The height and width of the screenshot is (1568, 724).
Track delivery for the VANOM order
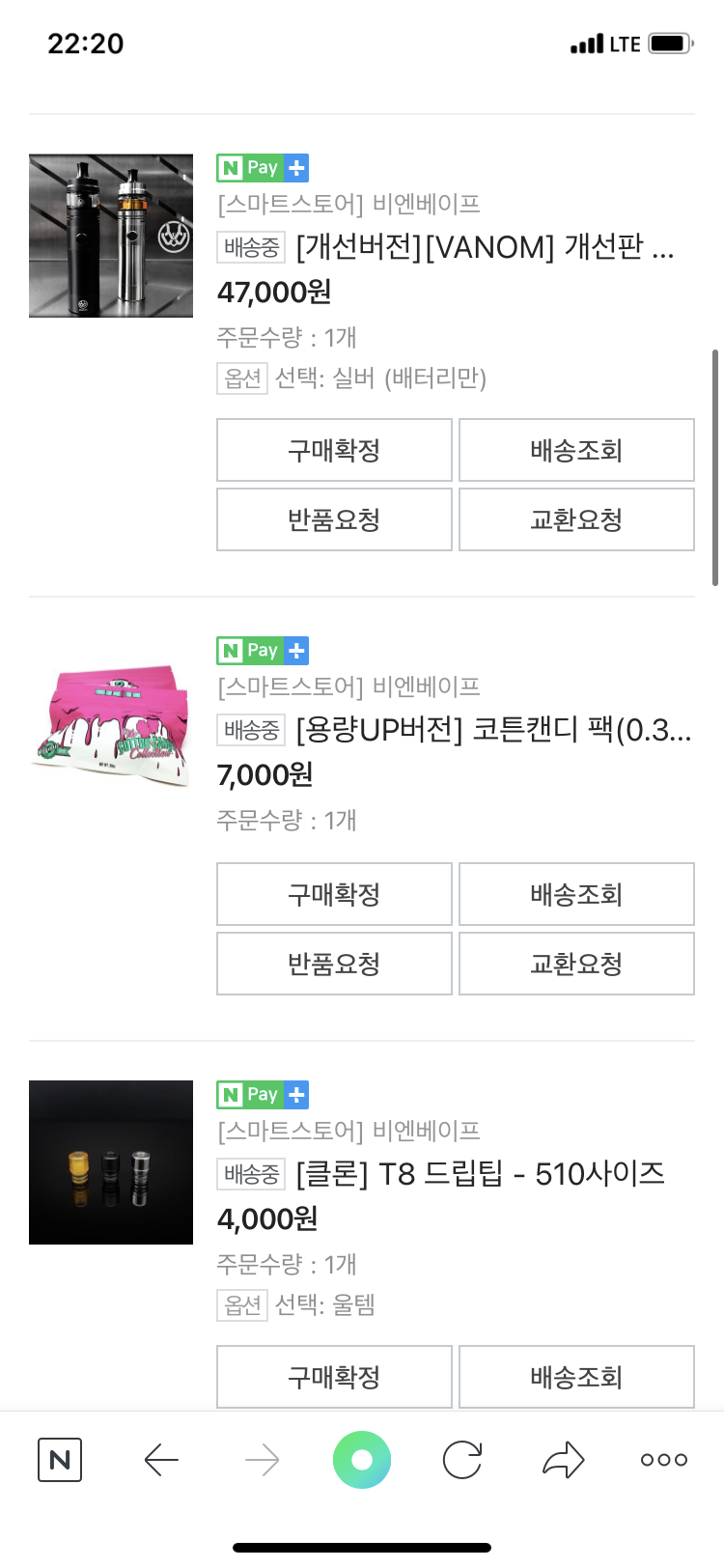point(576,450)
